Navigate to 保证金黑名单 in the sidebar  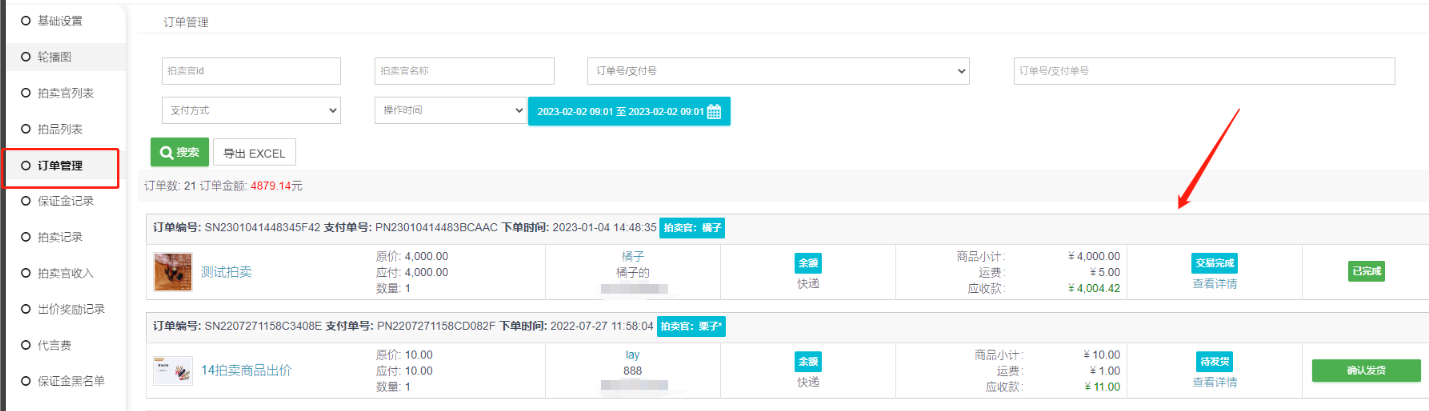[x=71, y=381]
